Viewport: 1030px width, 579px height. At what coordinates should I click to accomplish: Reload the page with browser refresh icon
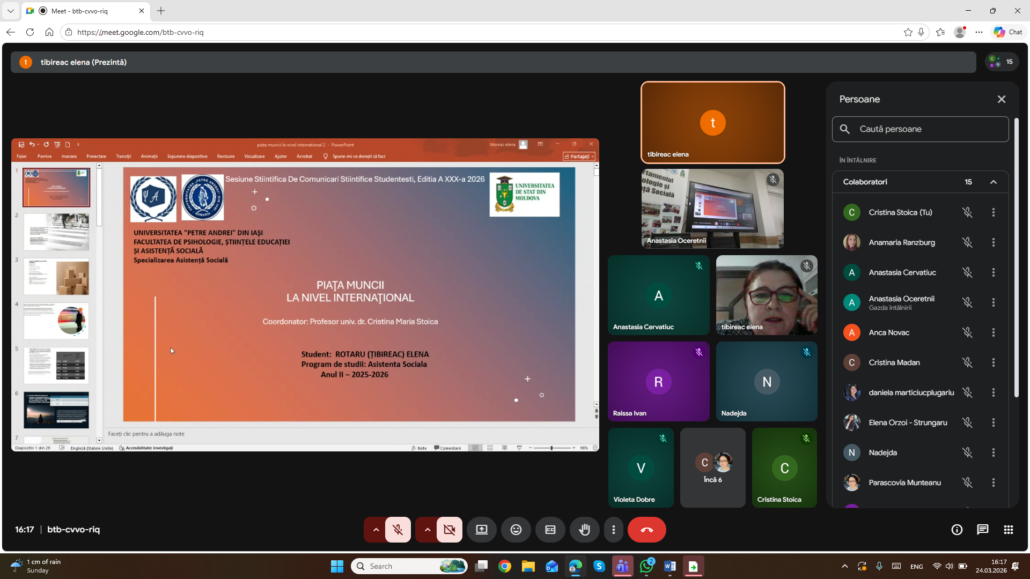(30, 32)
